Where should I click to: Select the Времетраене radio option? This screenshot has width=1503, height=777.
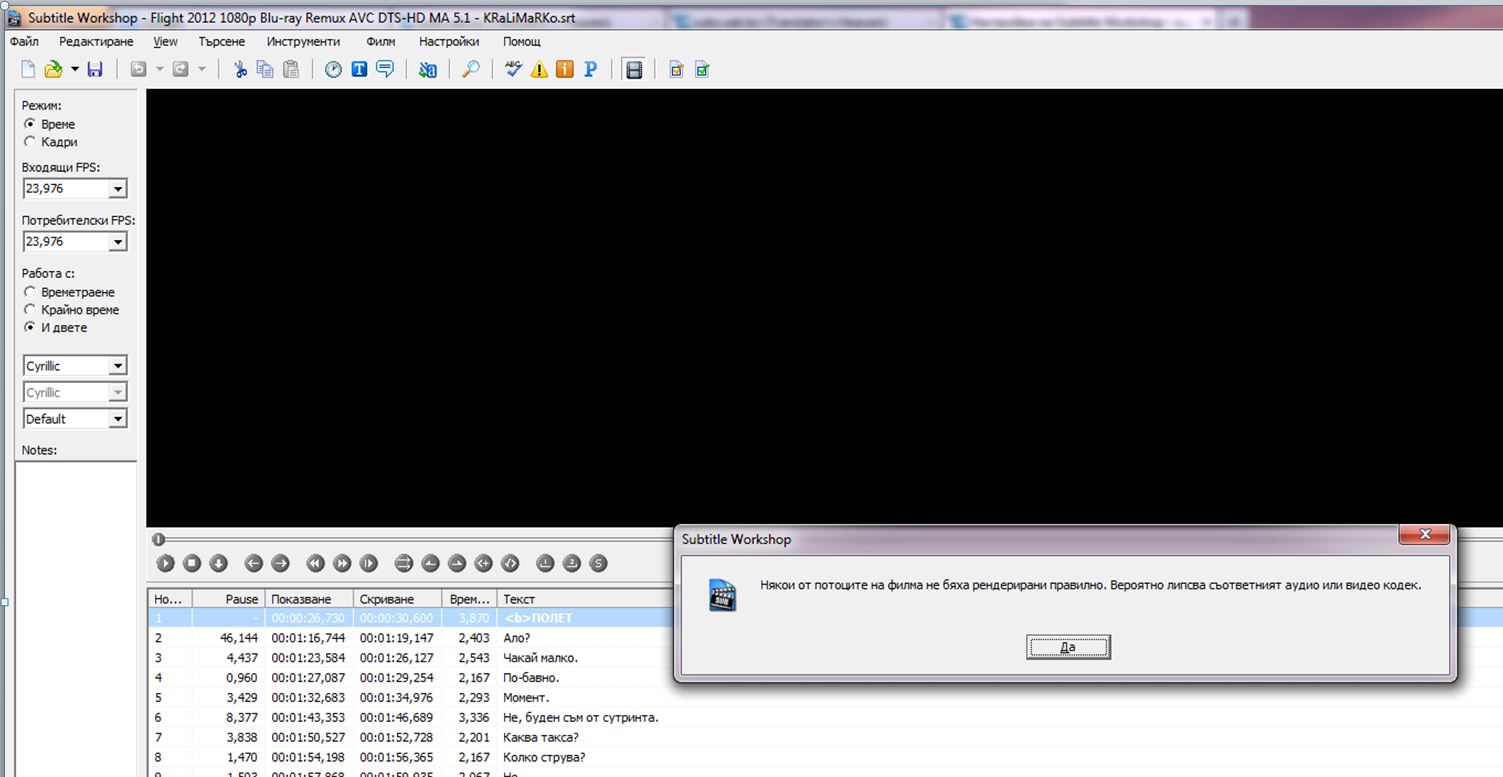point(30,292)
